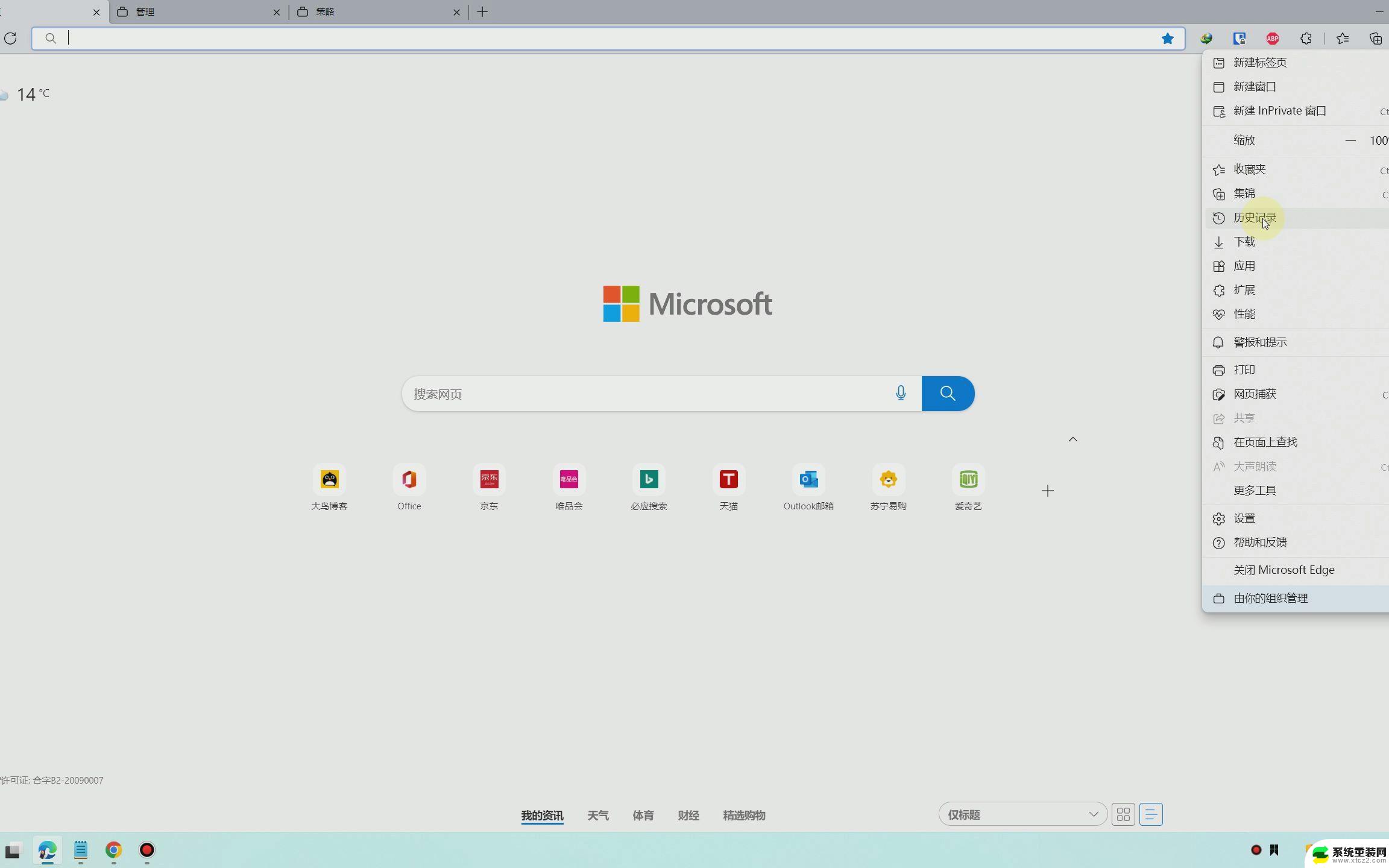This screenshot has height=868, width=1389.
Task: Open 扩展 menu entry
Action: 1296,290
